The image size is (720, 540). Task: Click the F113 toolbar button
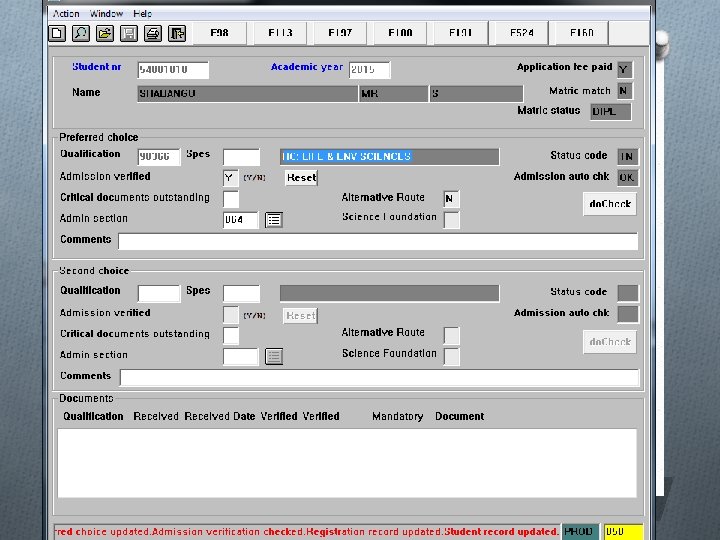[280, 33]
